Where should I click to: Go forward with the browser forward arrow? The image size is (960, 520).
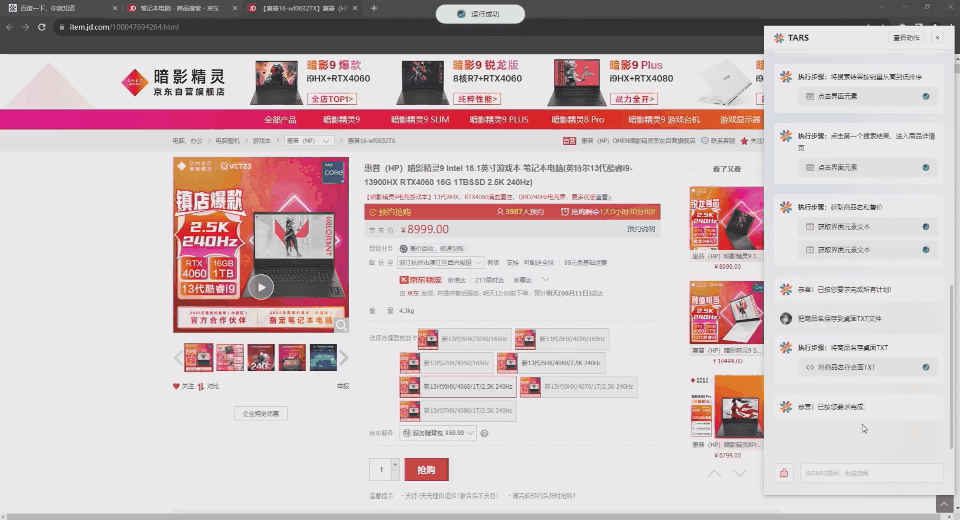pos(25,27)
